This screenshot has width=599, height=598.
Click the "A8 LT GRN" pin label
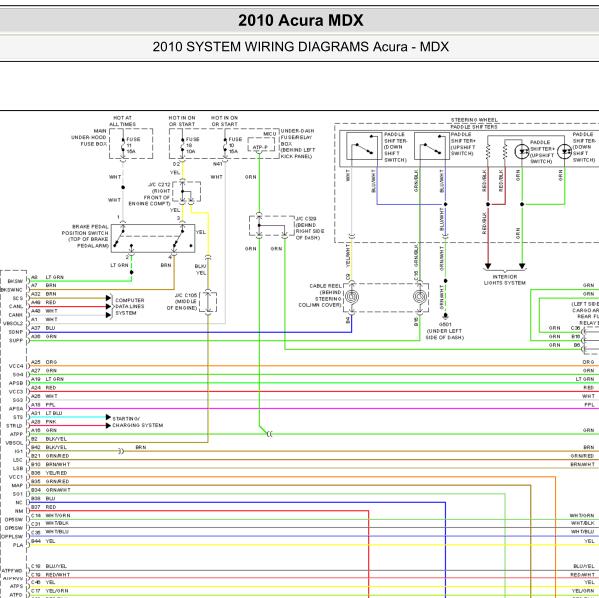pos(47,277)
